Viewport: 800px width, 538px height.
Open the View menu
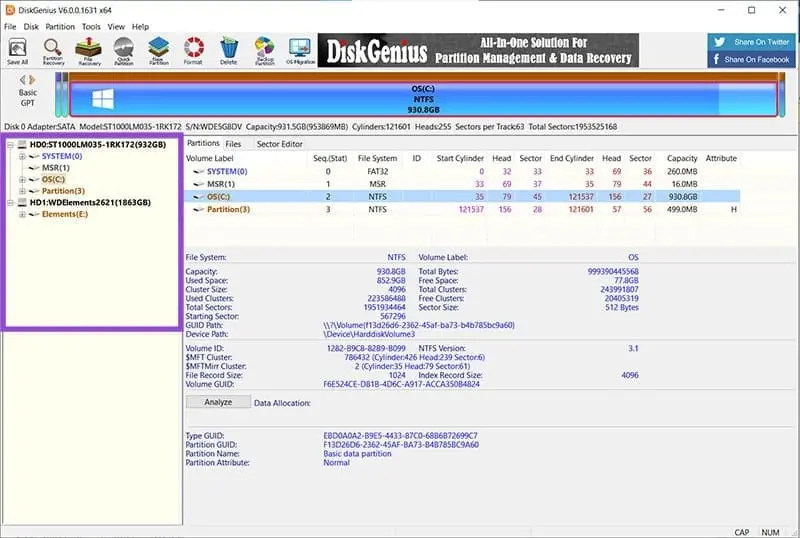(116, 27)
